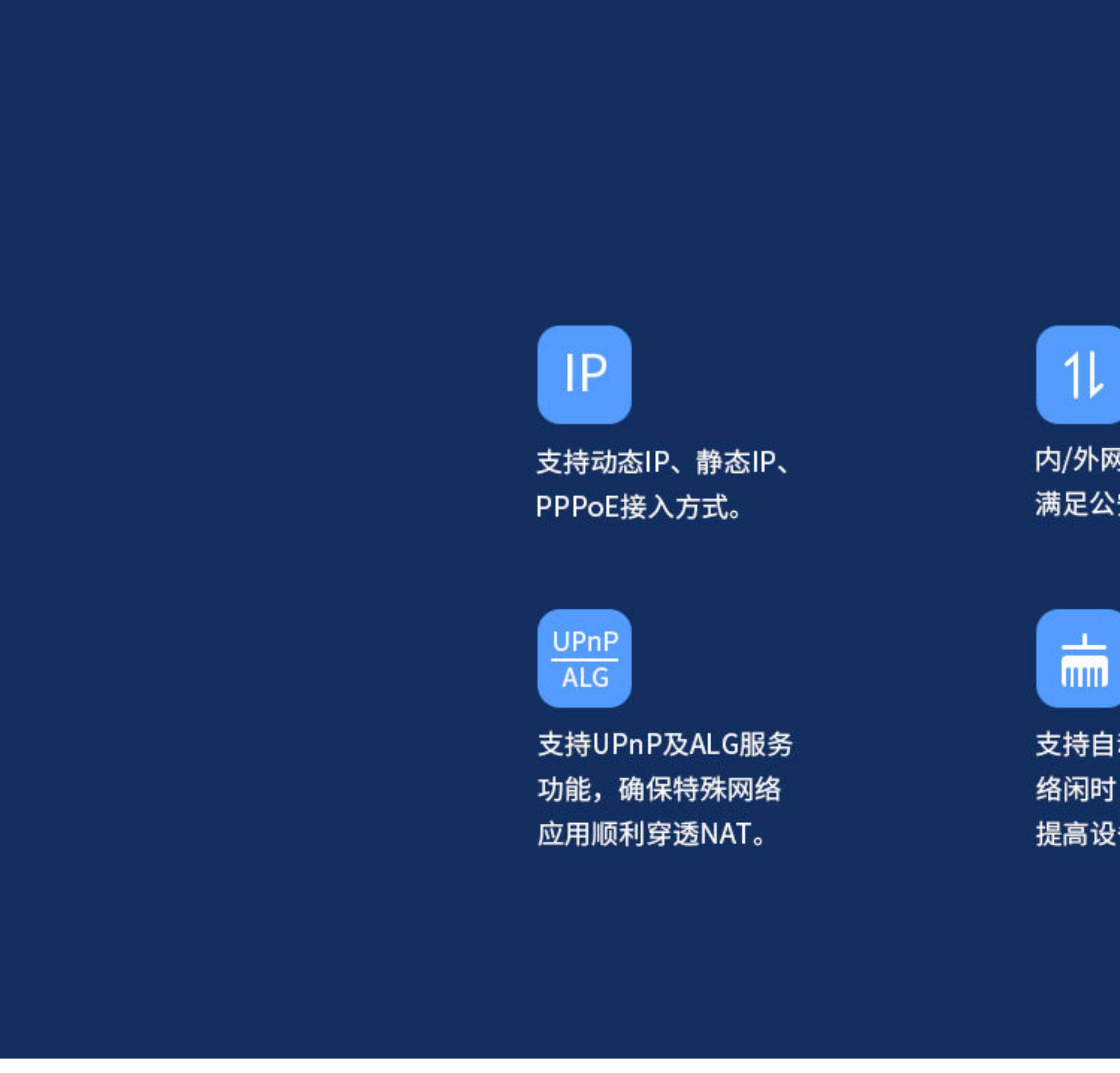Click the 支持UPnP及ALG服务 text line
Screen dimensions: 1120x1073
pos(665,745)
